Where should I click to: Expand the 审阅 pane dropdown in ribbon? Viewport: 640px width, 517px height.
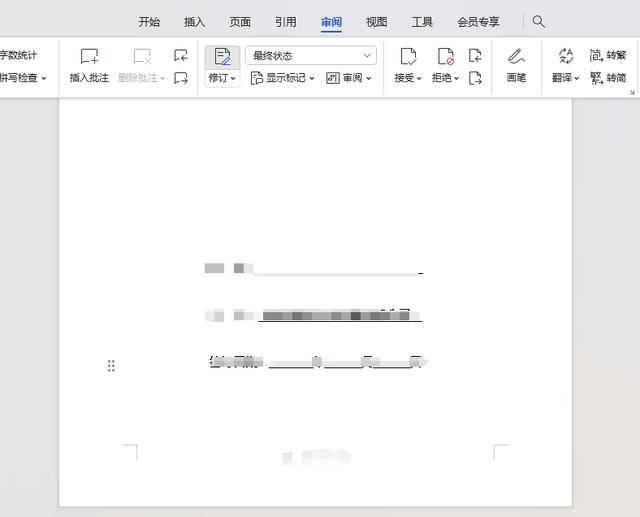pyautogui.click(x=349, y=78)
